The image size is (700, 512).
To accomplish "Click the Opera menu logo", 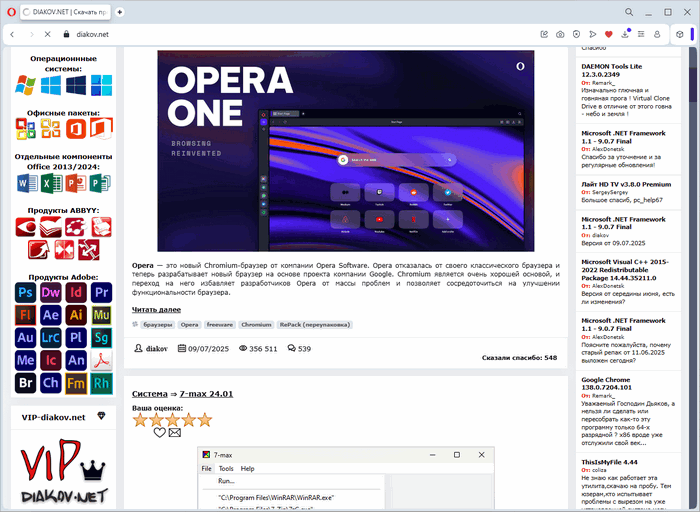I will tap(12, 12).
